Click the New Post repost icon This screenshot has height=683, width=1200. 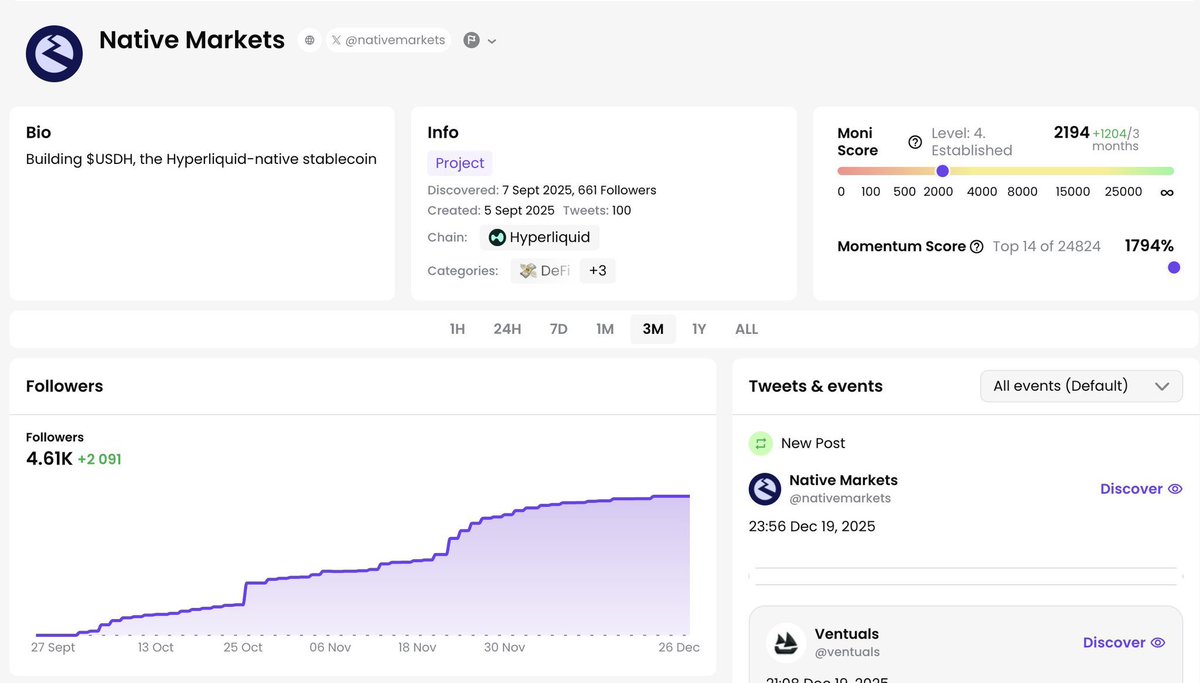(x=761, y=443)
